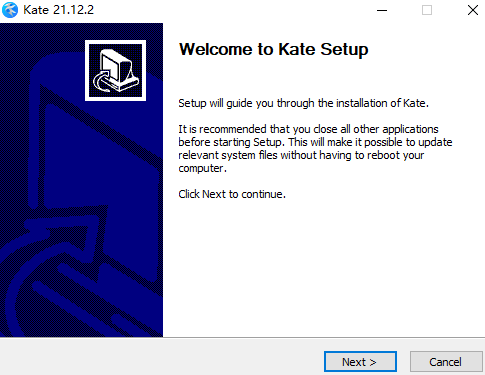Viewport: 485px width, 375px height.
Task: Click the greyed-out maximize window button
Action: pos(427,10)
